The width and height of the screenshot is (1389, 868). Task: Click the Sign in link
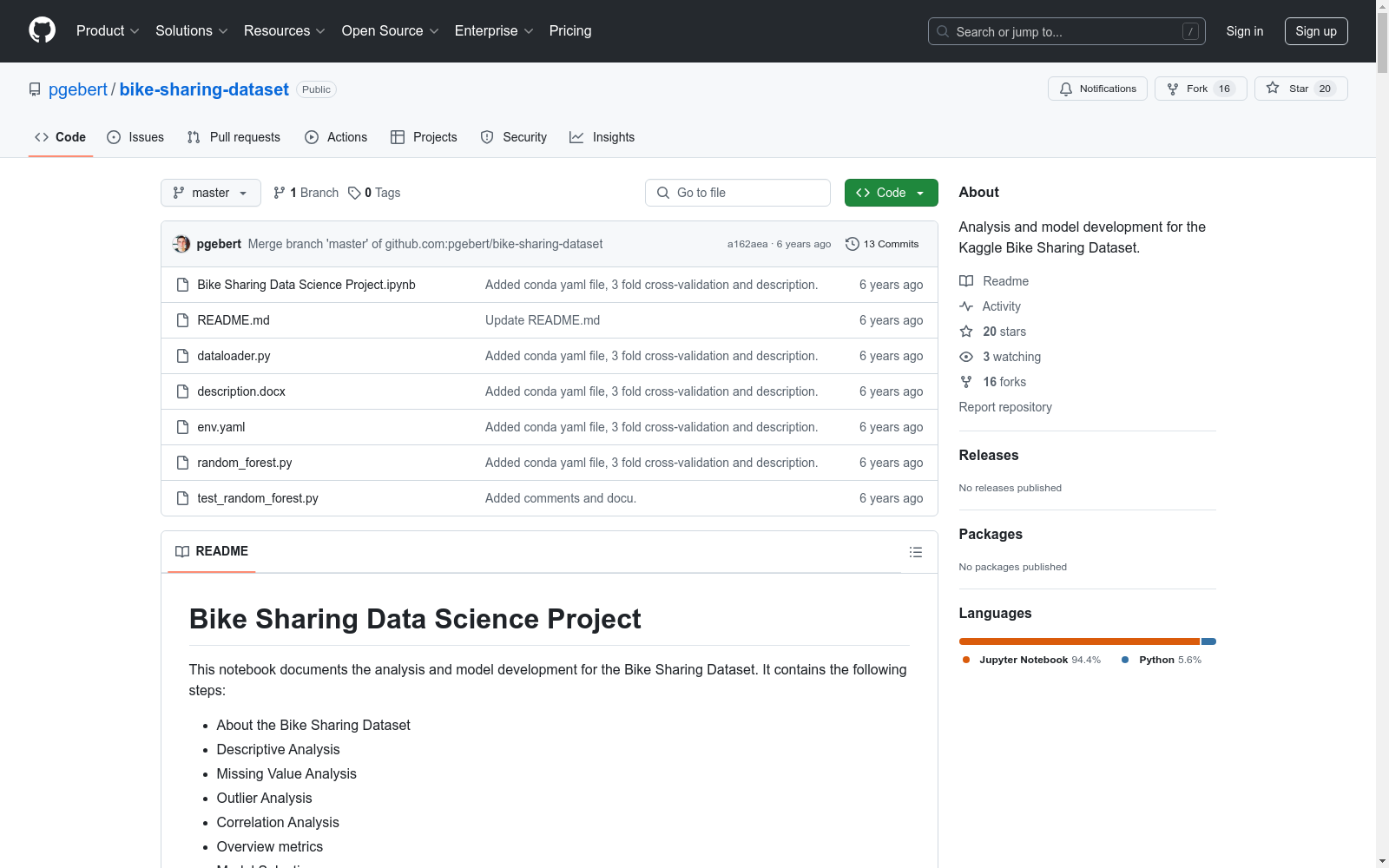(1245, 31)
